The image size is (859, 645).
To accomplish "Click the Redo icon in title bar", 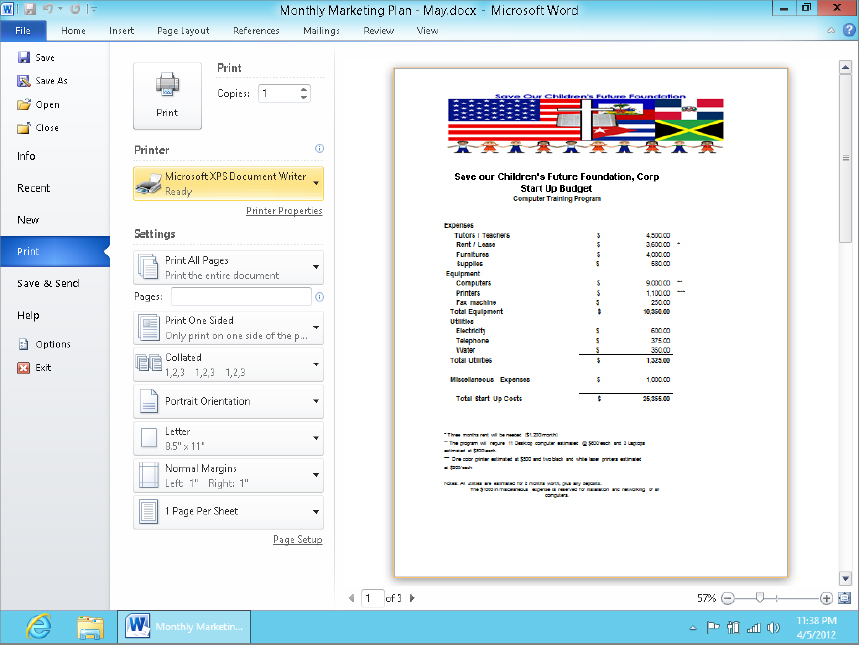I will pos(76,9).
